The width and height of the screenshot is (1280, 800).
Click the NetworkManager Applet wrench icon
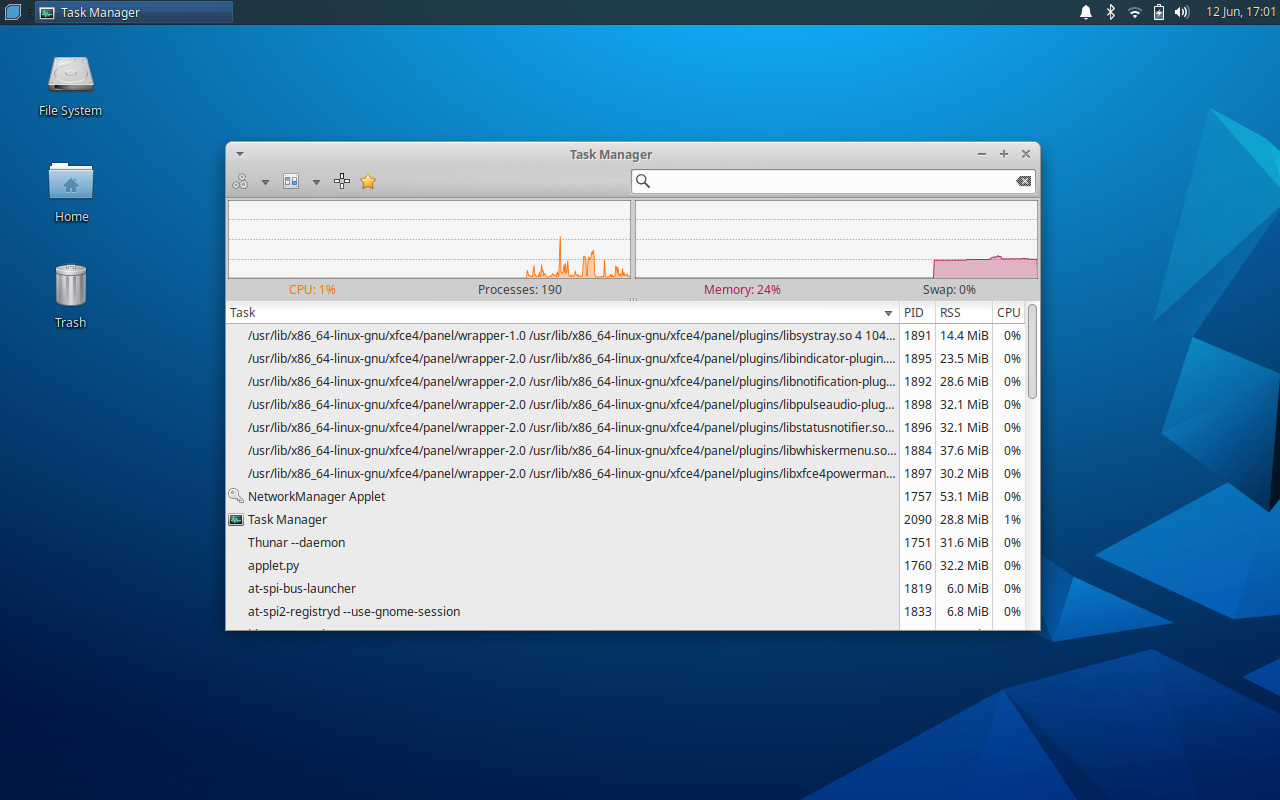[236, 495]
